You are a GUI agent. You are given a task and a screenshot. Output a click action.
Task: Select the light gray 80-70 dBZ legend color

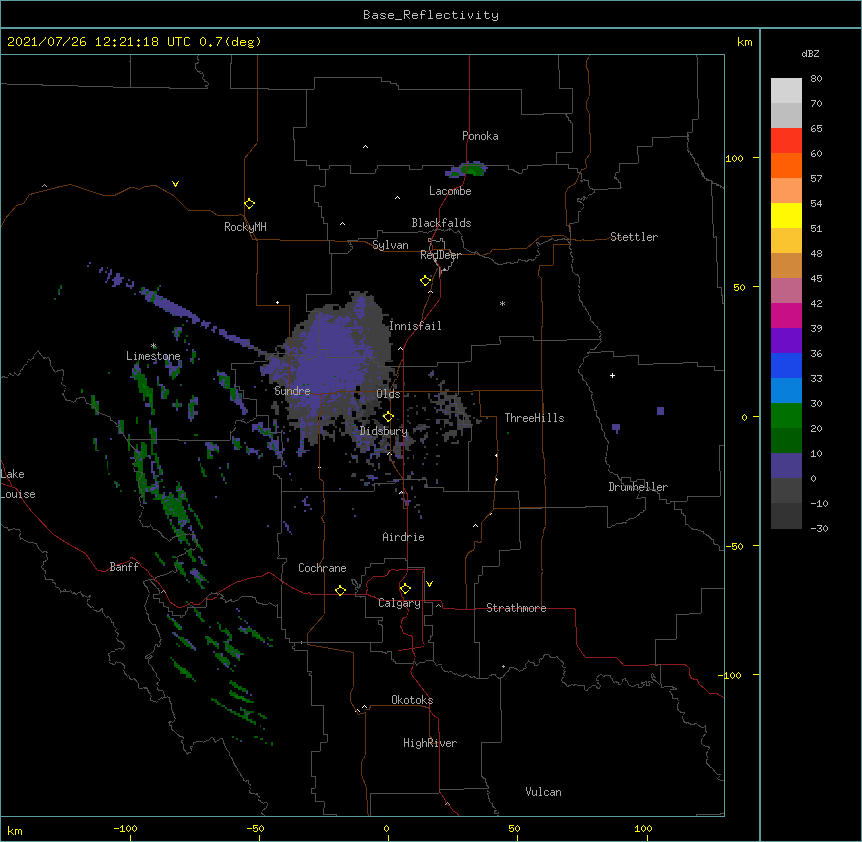786,91
